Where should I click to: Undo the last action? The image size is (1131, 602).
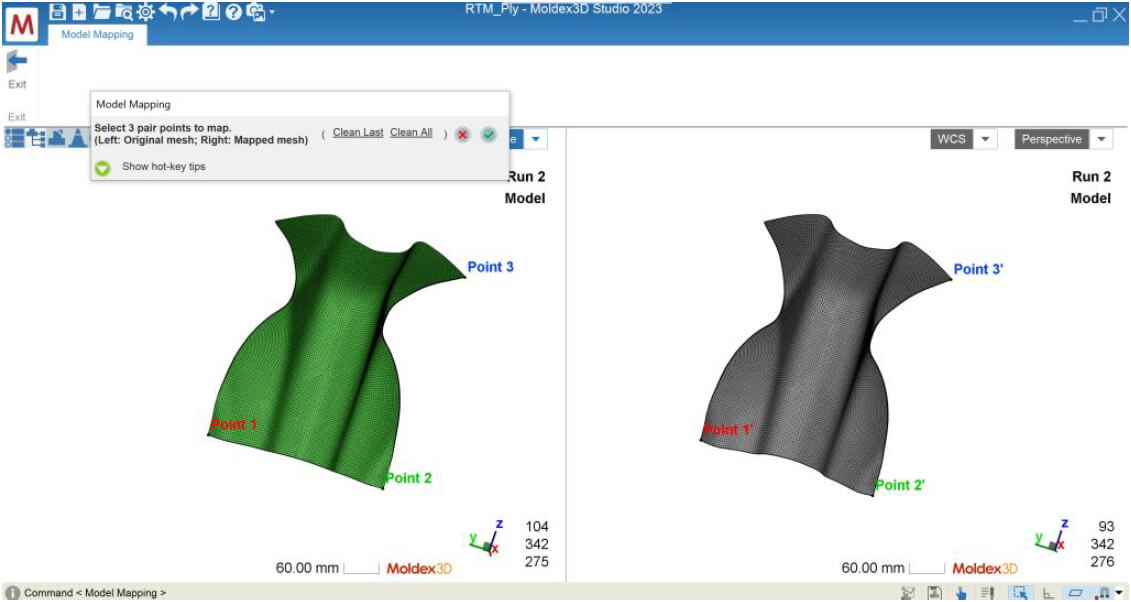tap(167, 12)
